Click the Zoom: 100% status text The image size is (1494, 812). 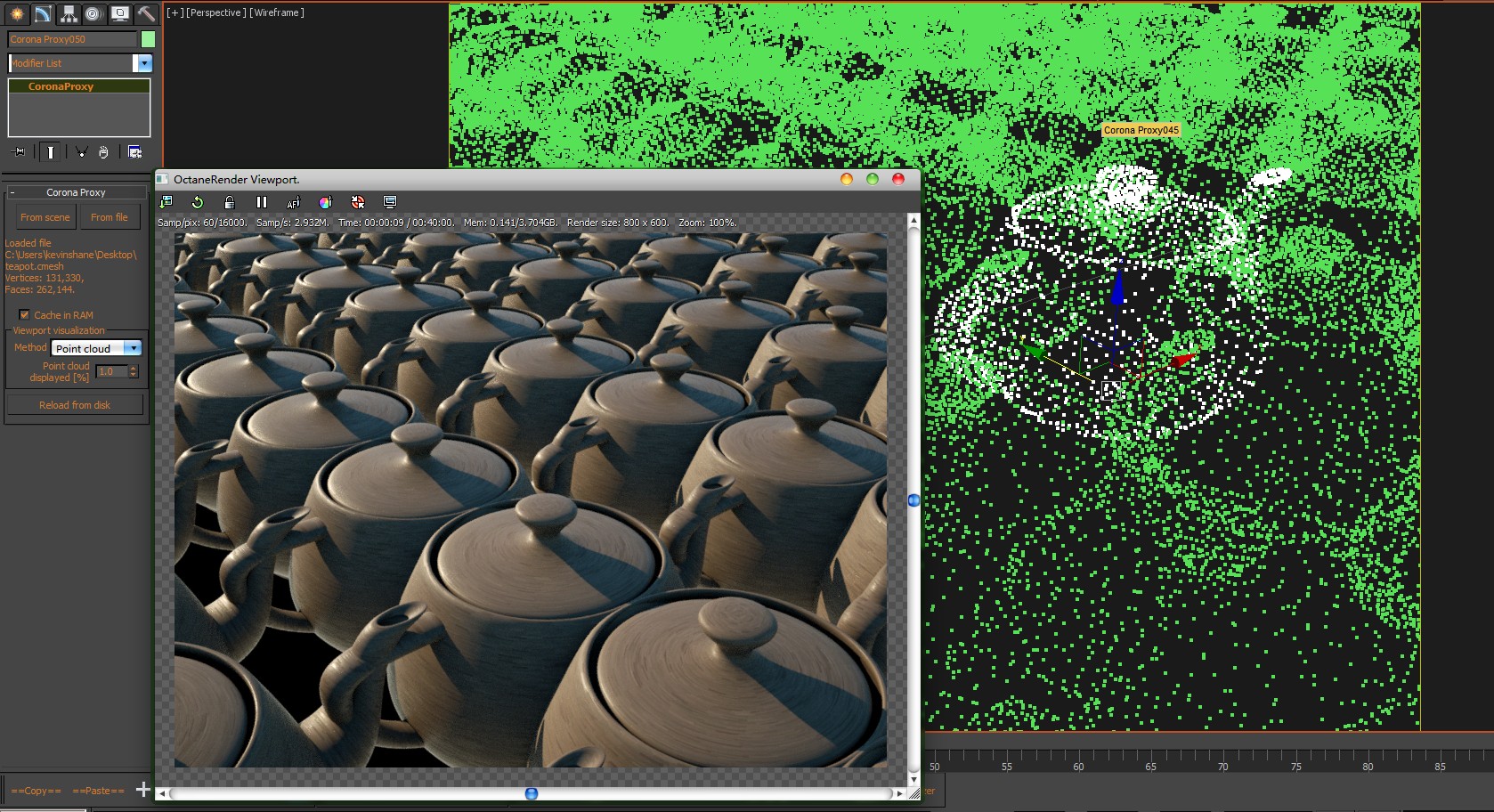tap(708, 223)
